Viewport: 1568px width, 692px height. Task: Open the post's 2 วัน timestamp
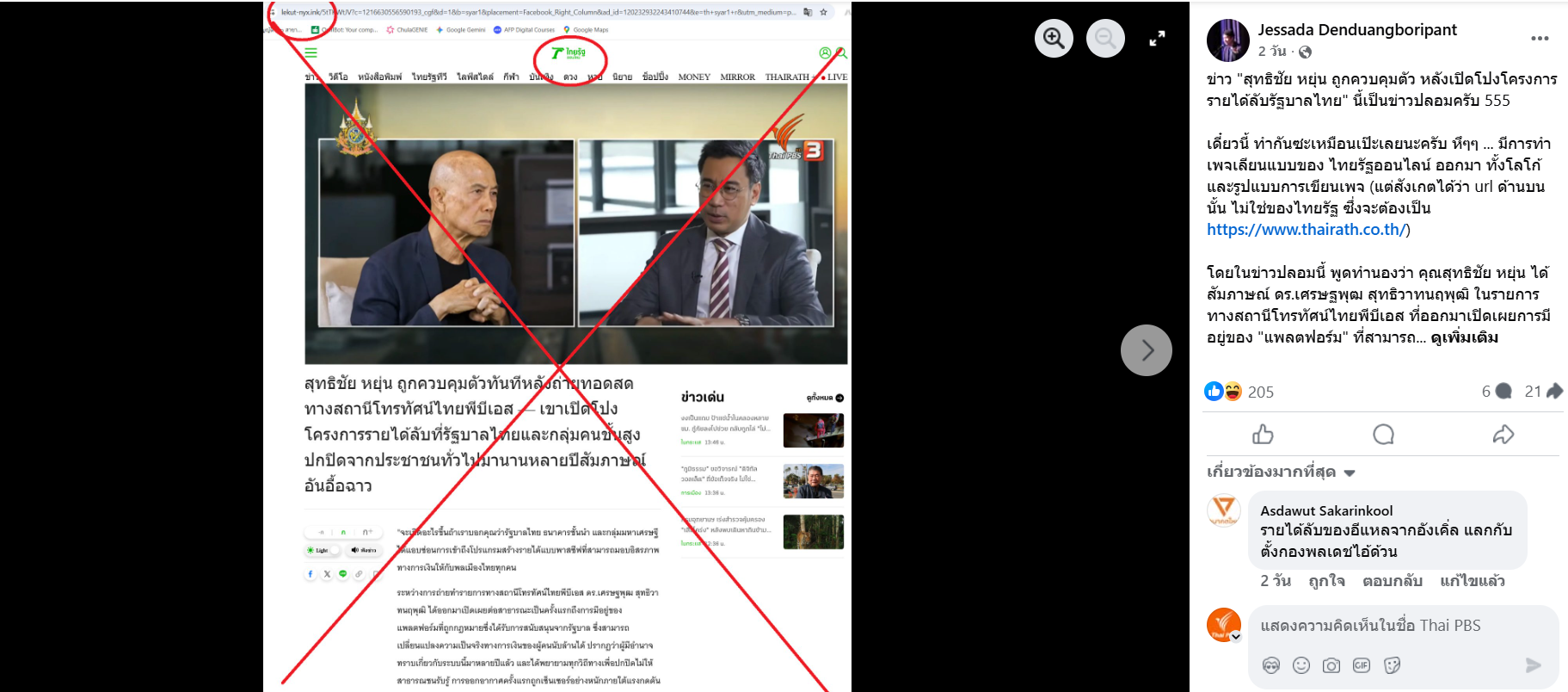(x=1272, y=52)
